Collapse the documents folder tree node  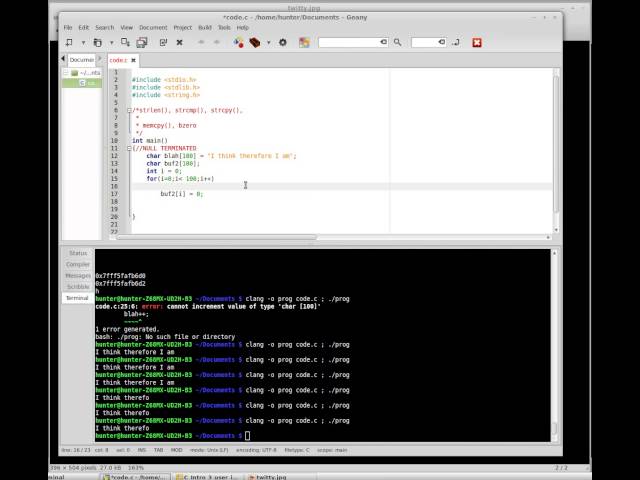pos(66,73)
